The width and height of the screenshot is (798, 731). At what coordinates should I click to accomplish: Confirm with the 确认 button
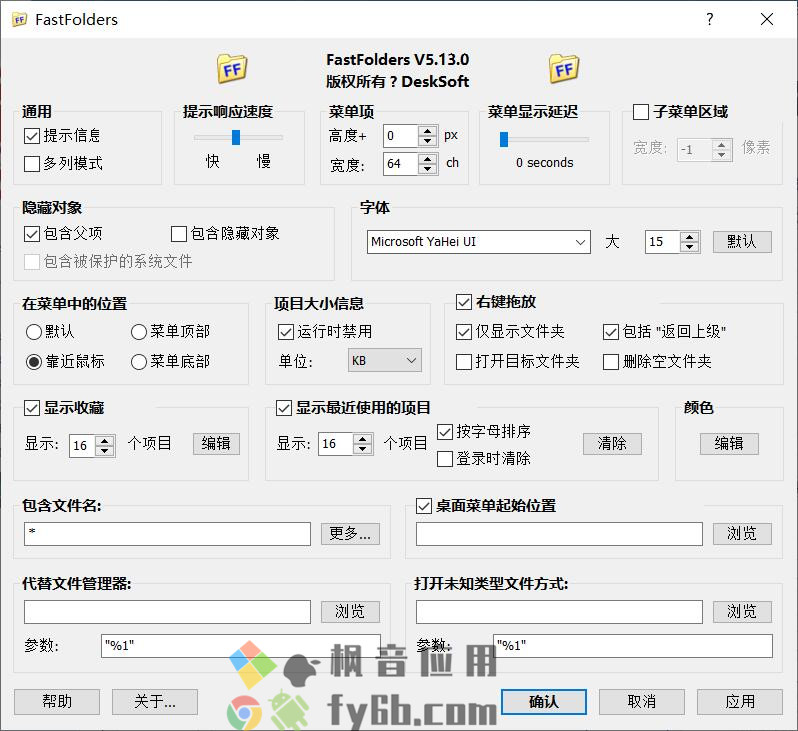pos(544,702)
